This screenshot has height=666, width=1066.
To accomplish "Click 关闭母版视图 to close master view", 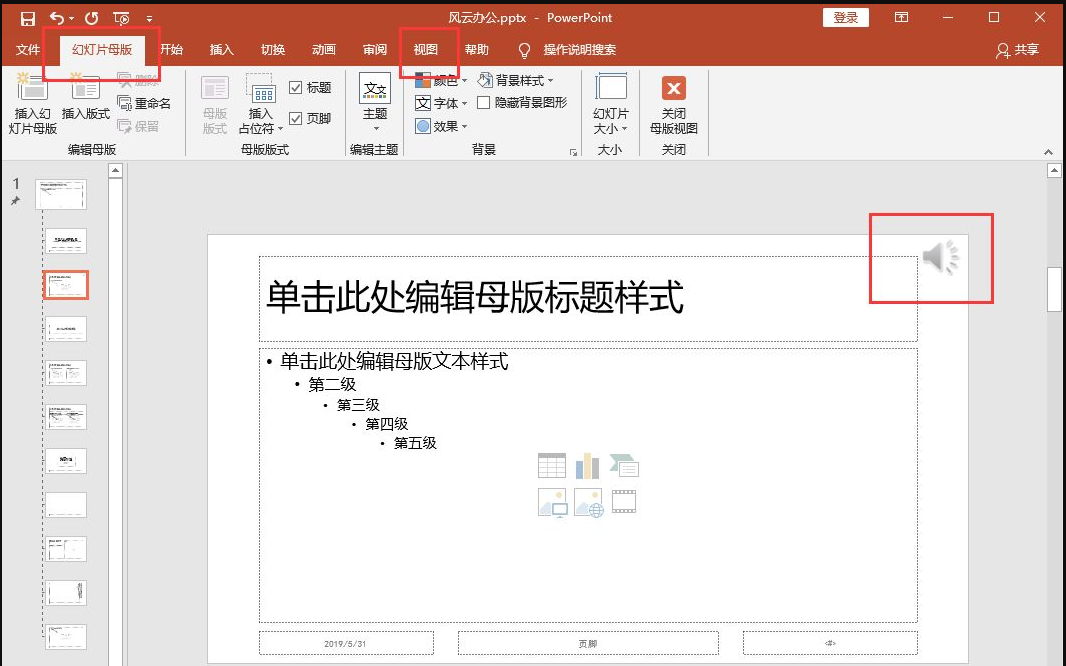I will click(x=674, y=103).
